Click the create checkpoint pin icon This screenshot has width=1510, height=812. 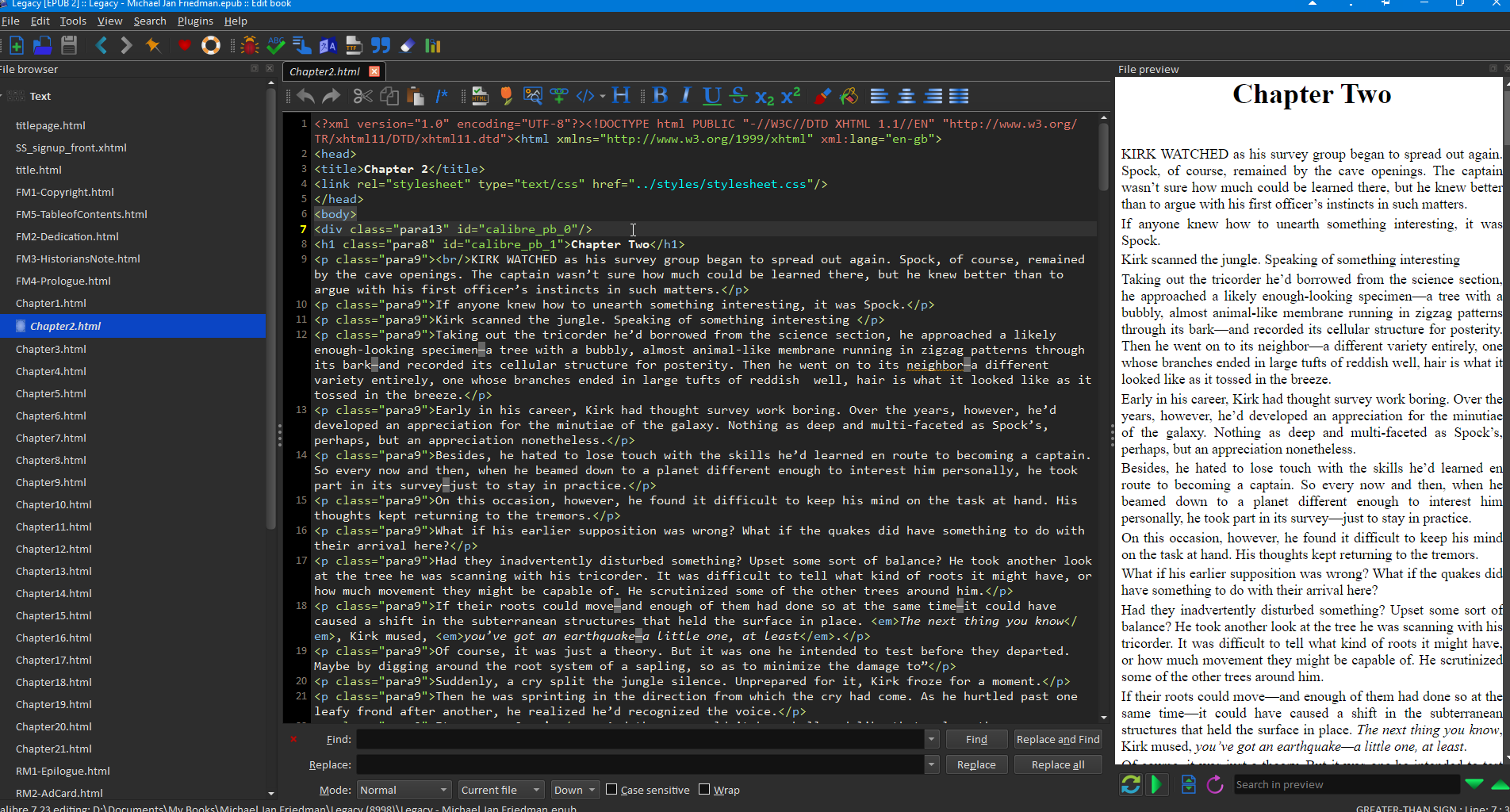(x=153, y=45)
